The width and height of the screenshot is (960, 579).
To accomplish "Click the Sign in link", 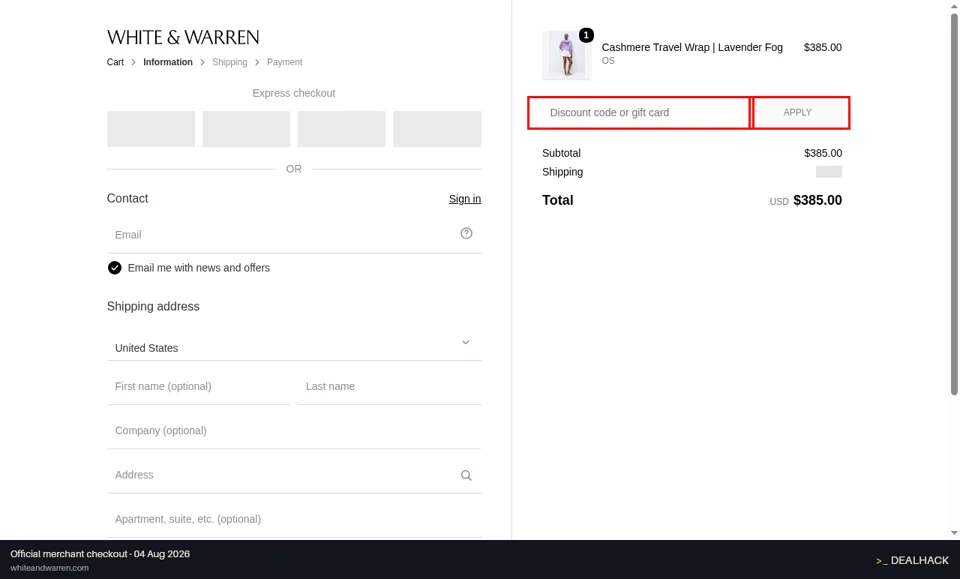I will pyautogui.click(x=465, y=199).
